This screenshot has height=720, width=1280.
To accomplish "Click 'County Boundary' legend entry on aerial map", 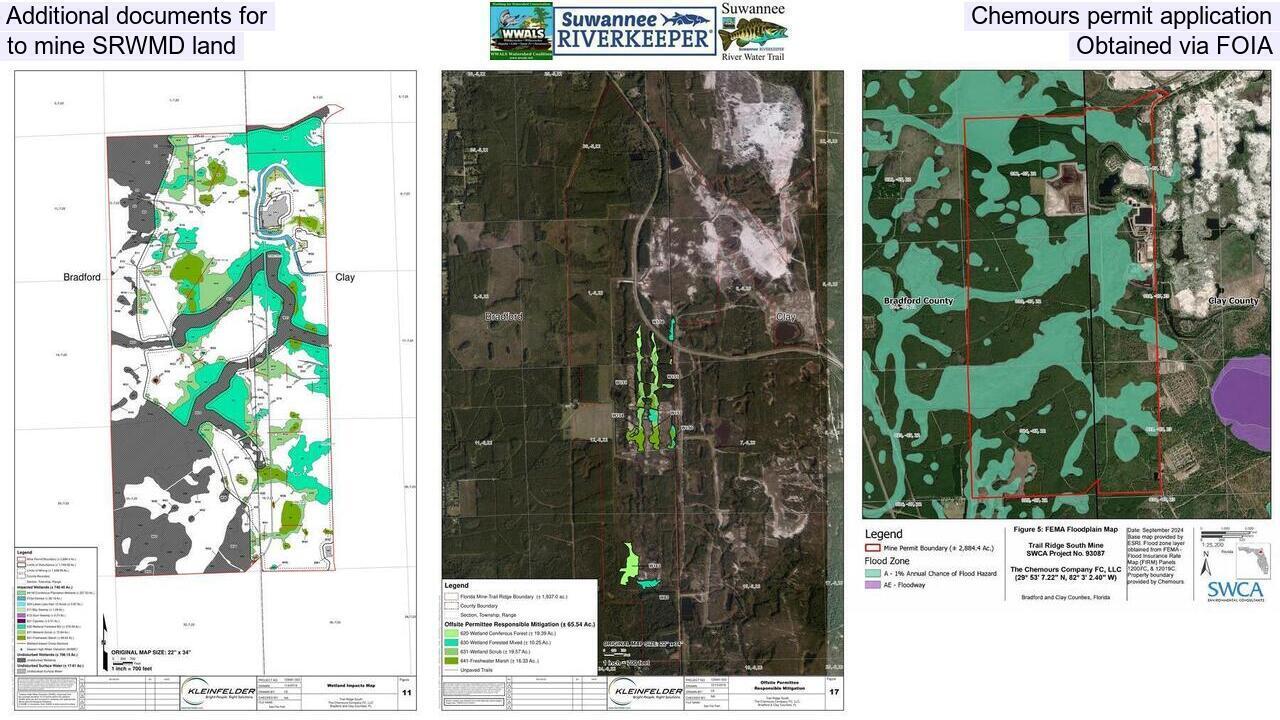I will click(479, 606).
